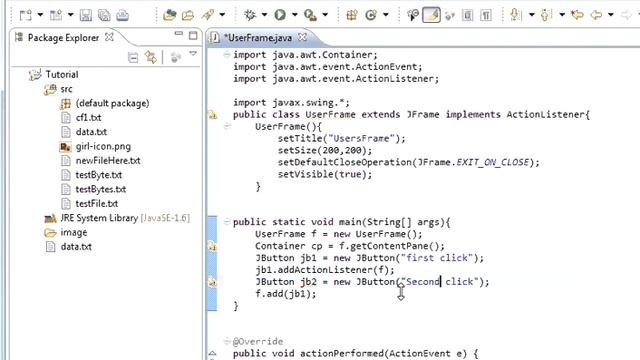Click warning marker on Container cp line
The width and height of the screenshot is (640, 360).
[x=213, y=246]
